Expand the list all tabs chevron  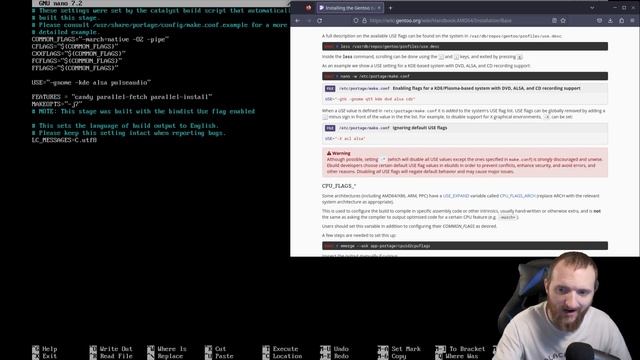pyautogui.click(x=592, y=8)
